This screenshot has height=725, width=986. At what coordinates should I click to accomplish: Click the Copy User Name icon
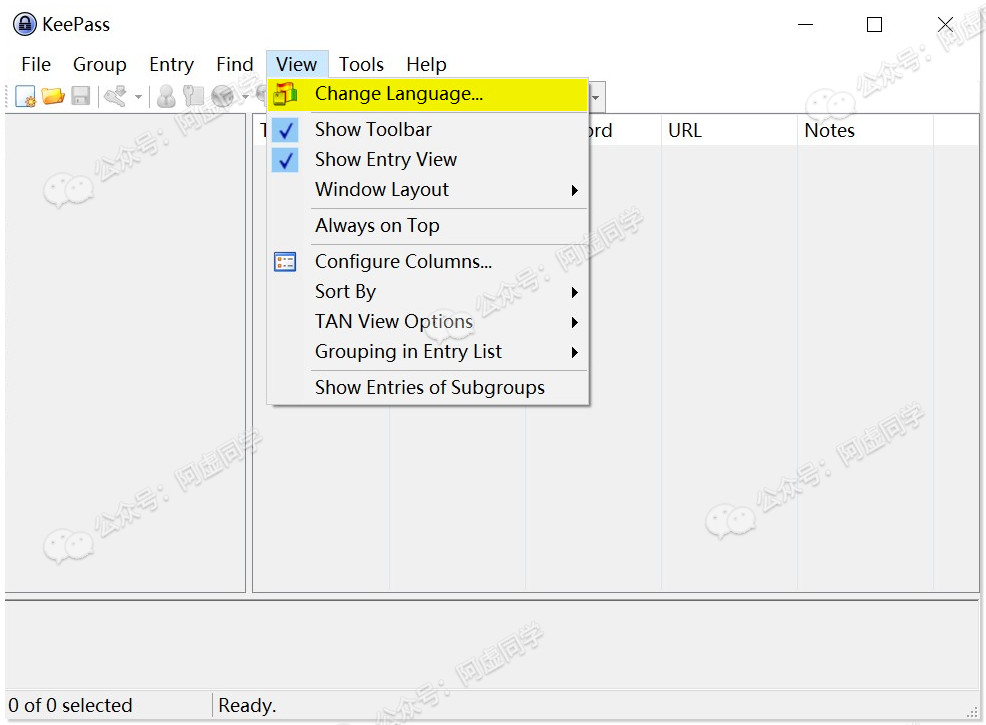[x=166, y=96]
